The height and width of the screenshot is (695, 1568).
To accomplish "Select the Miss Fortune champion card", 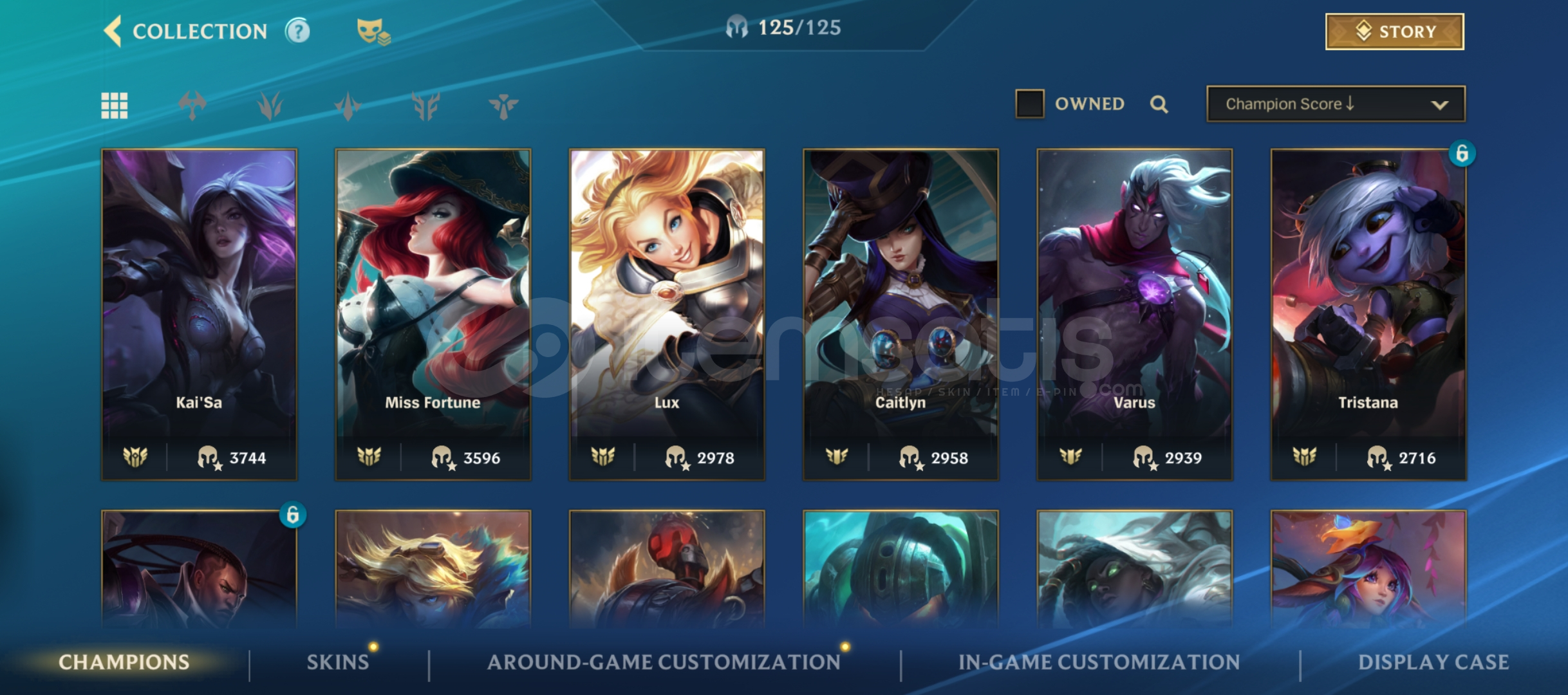I will tap(433, 314).
